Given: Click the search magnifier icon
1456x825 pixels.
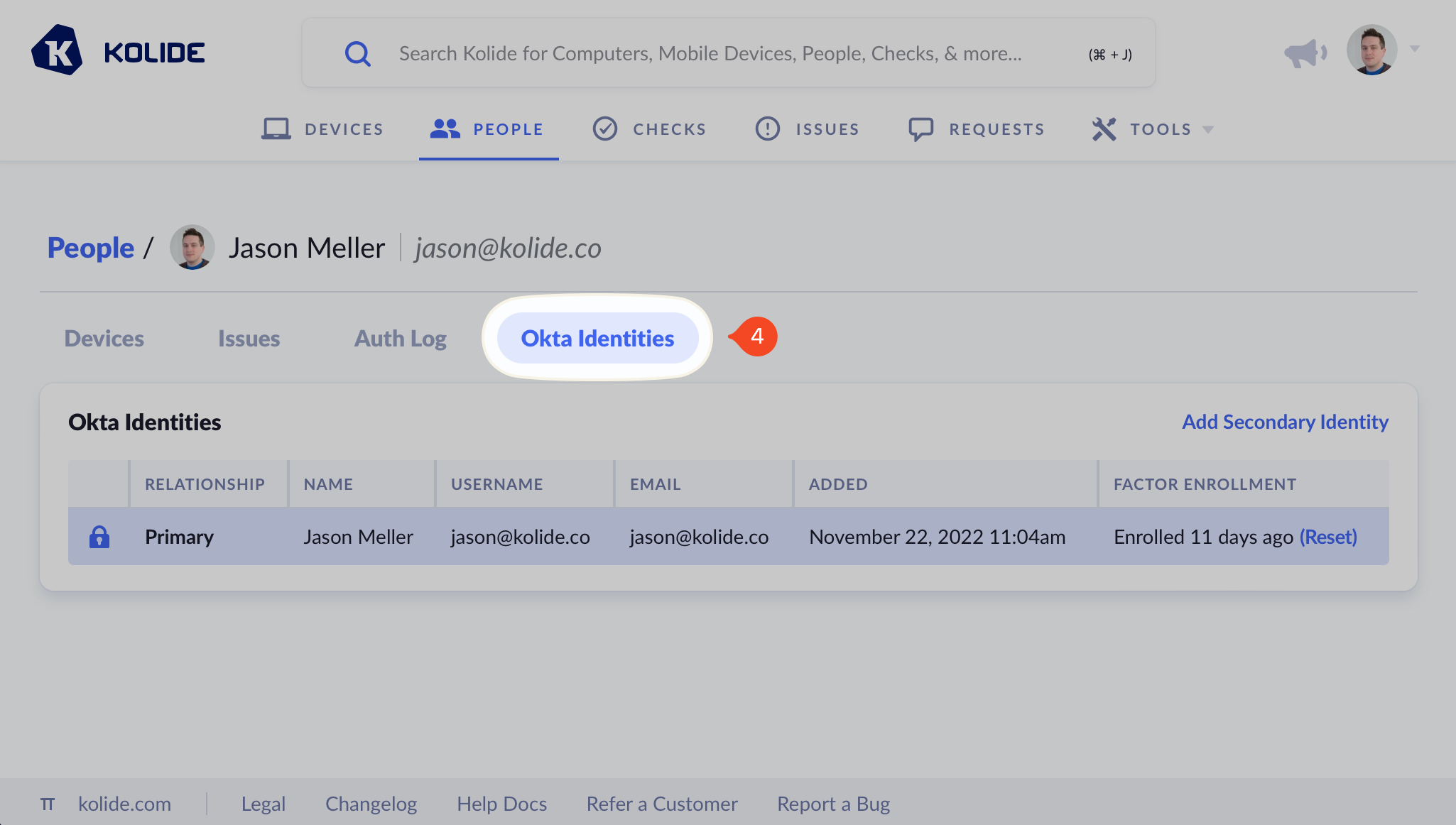Looking at the screenshot, I should click(x=357, y=53).
